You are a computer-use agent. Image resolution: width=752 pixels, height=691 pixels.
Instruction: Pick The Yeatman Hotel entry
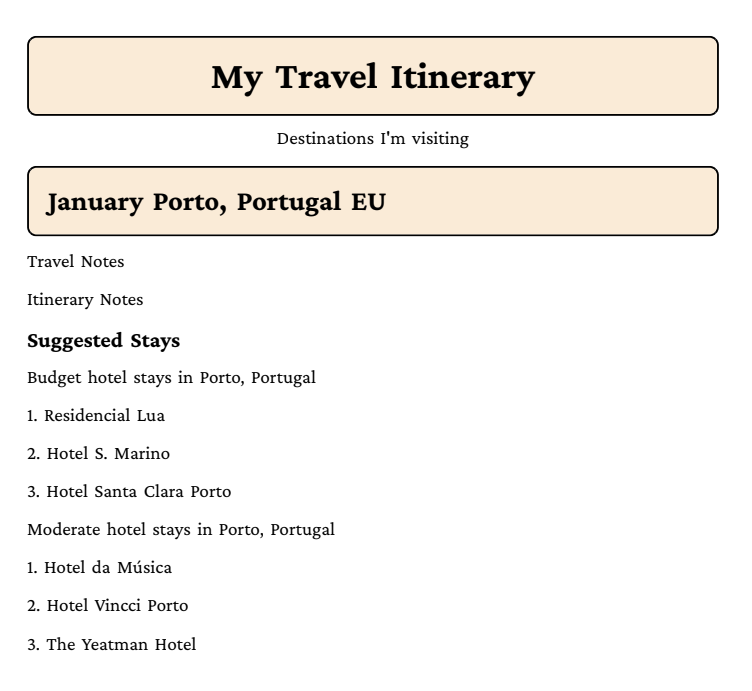(112, 644)
